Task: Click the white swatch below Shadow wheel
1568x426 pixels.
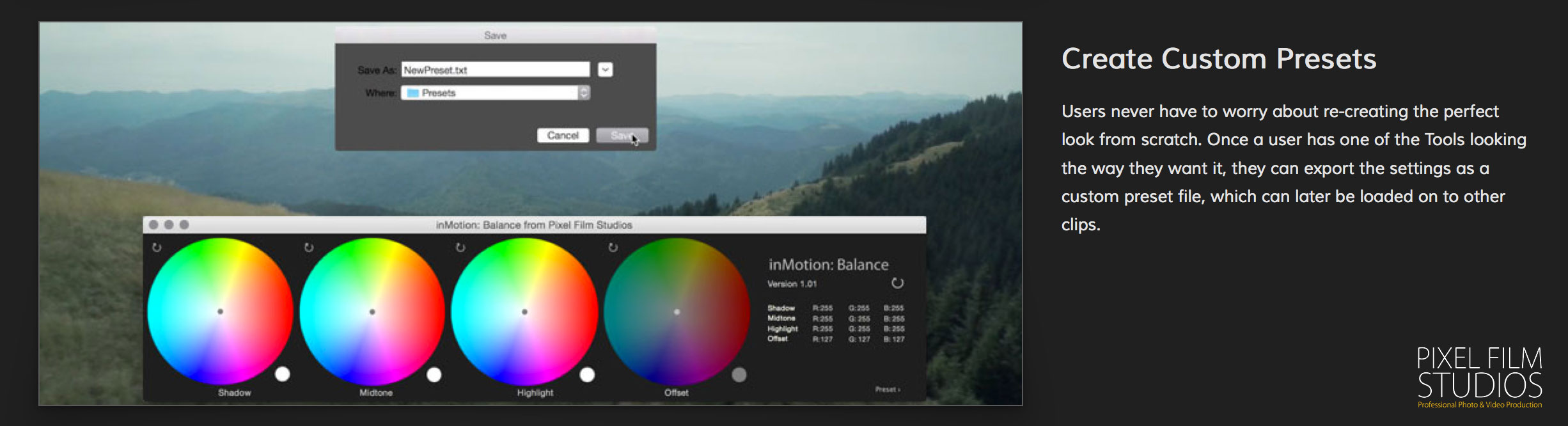Action: click(282, 374)
